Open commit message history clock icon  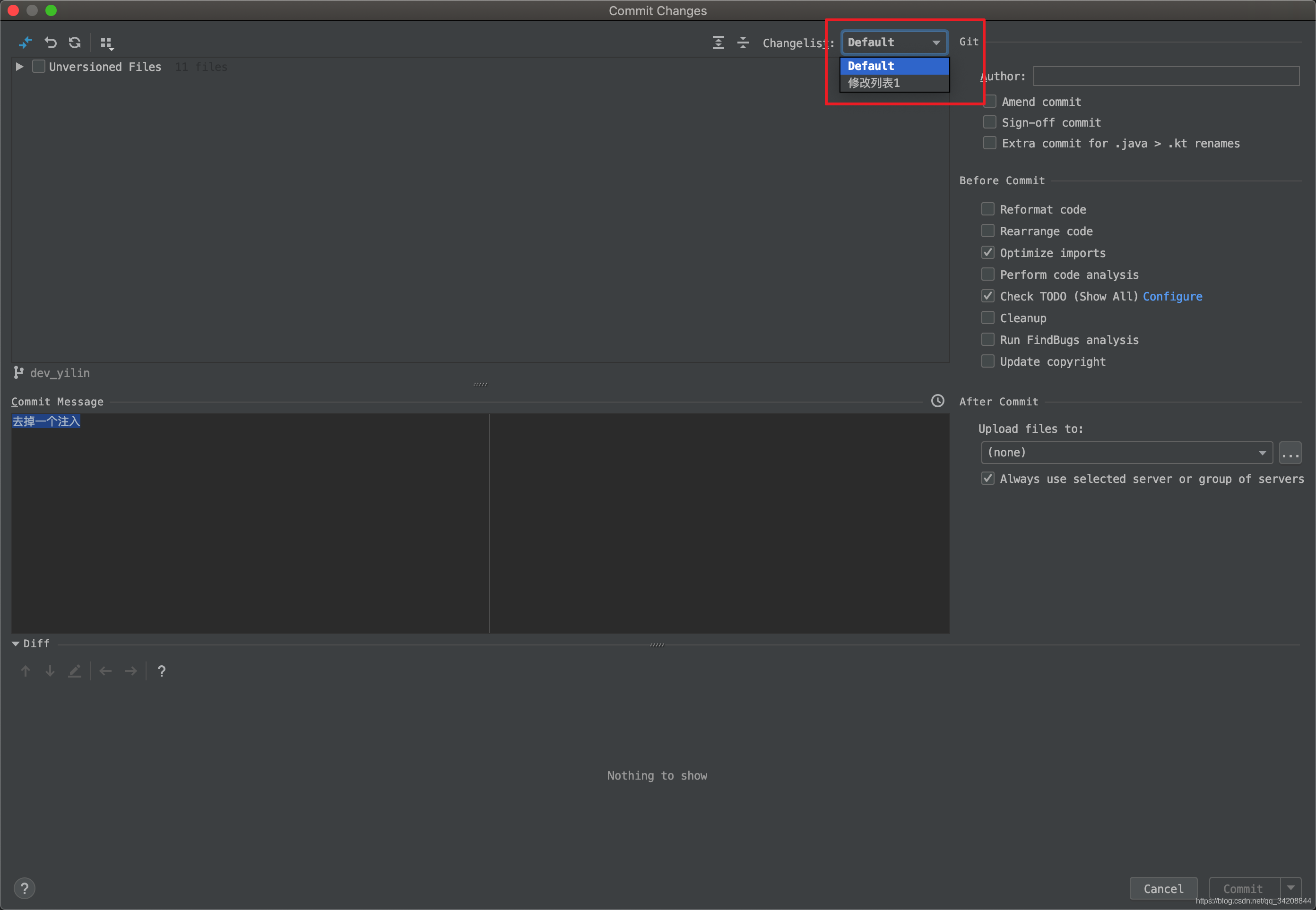(x=937, y=401)
